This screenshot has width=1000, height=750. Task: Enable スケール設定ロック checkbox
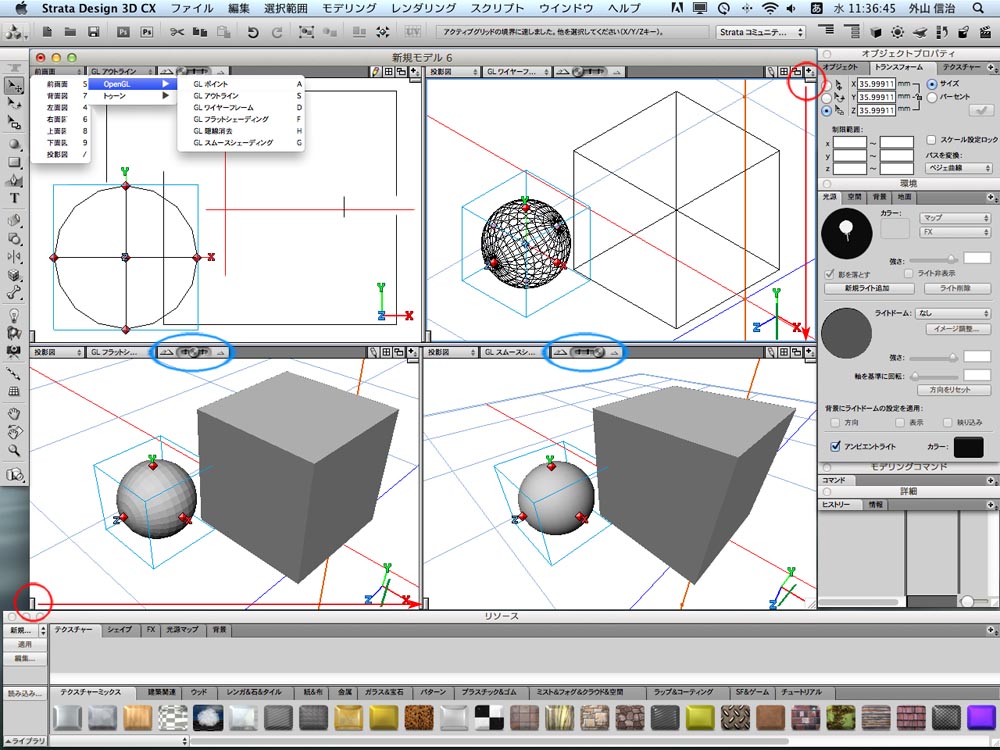point(931,140)
